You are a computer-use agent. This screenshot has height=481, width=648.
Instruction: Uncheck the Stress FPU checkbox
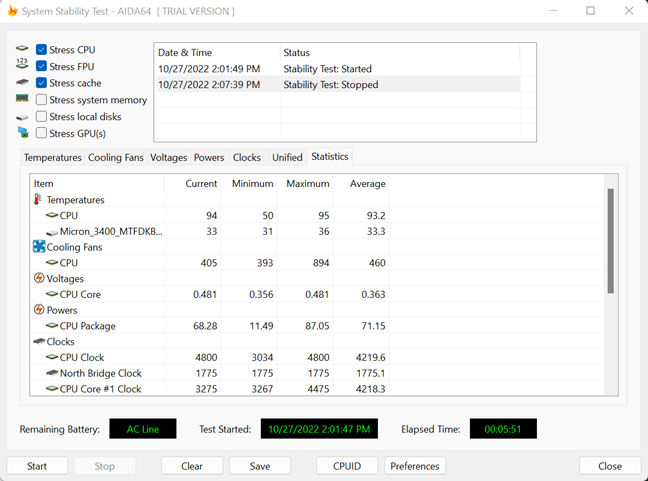[41, 66]
